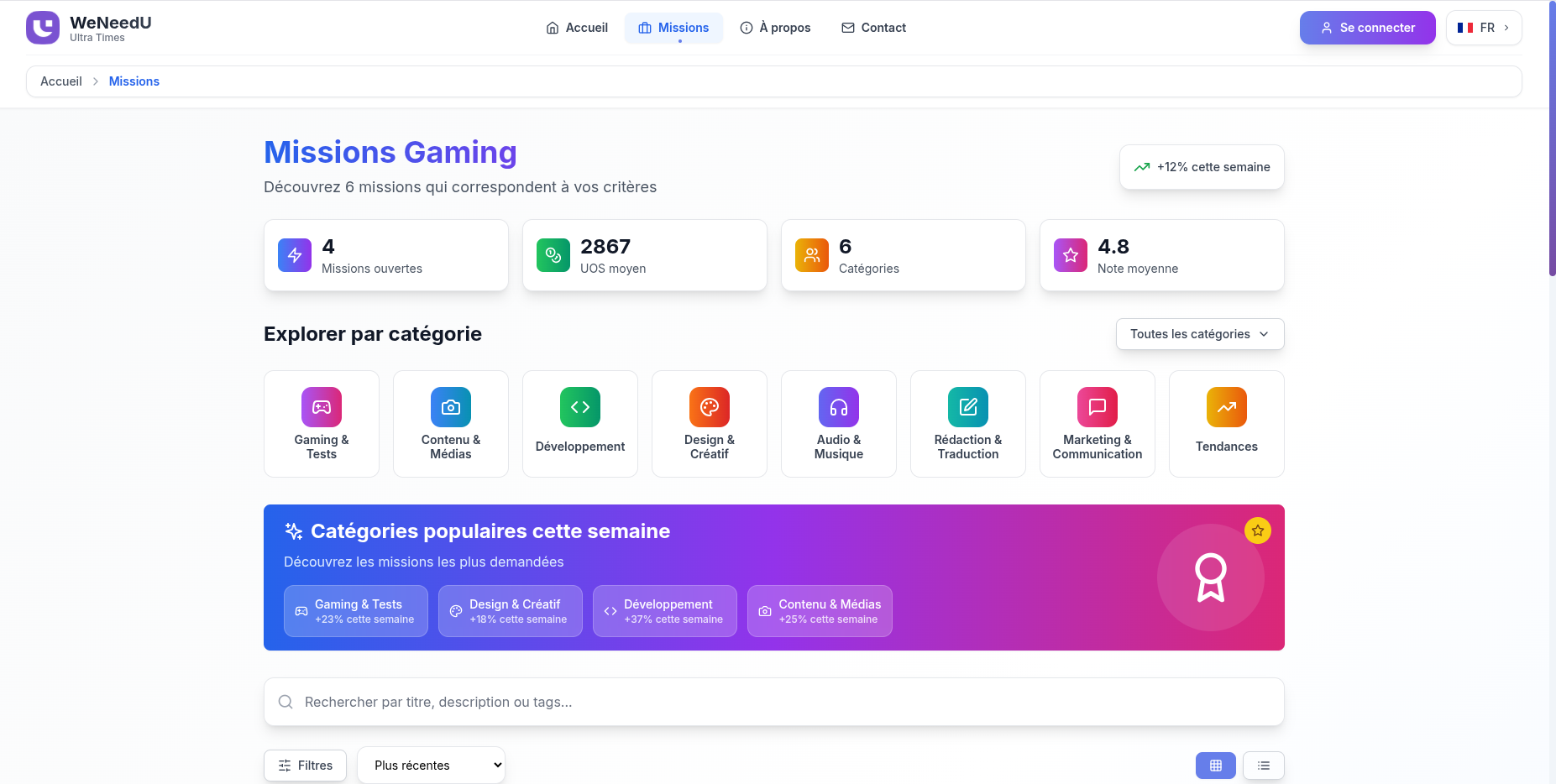
Task: Click the Marketing & Communication chat icon
Action: [x=1098, y=407]
